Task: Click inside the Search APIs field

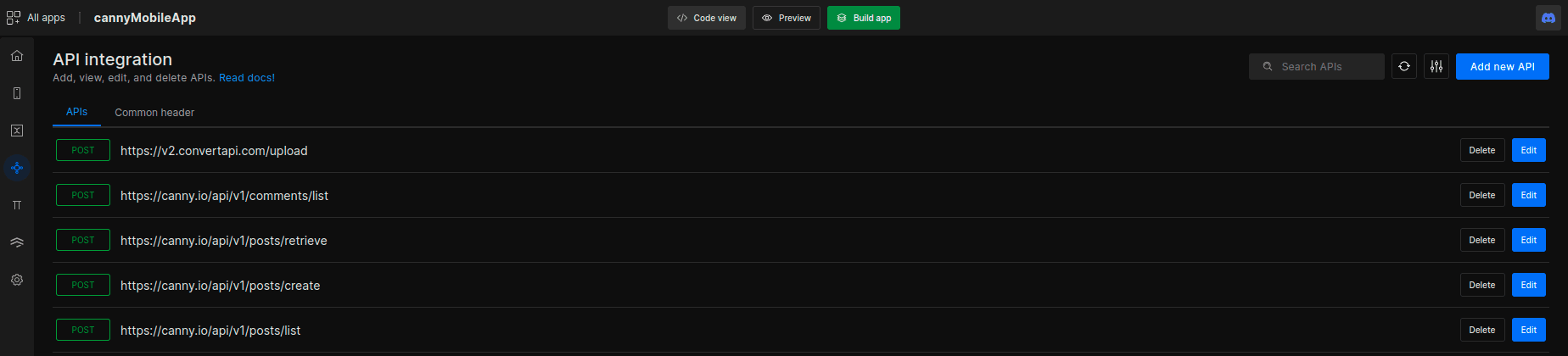Action: 1317,66
